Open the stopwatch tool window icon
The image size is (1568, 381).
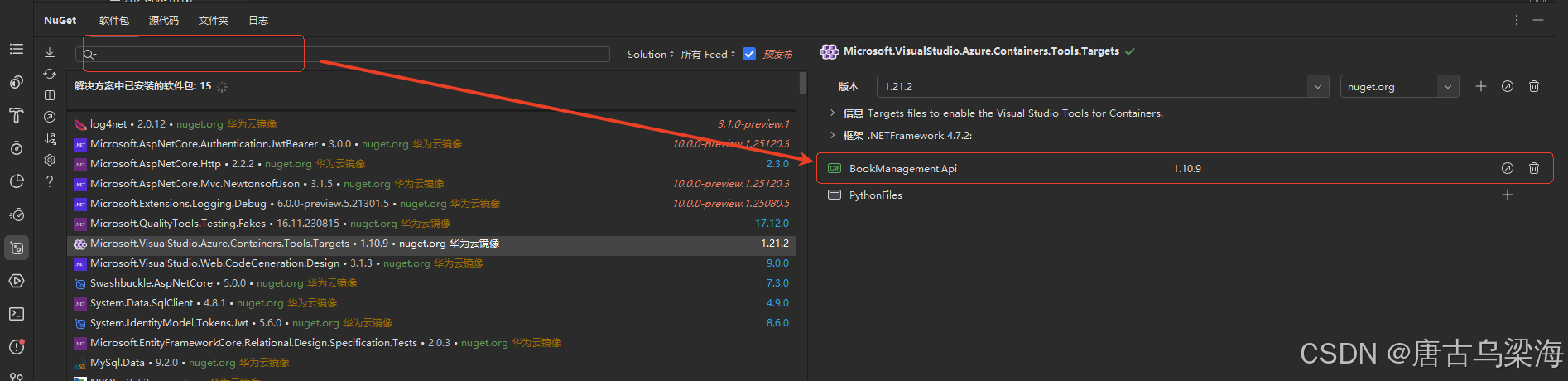click(17, 148)
